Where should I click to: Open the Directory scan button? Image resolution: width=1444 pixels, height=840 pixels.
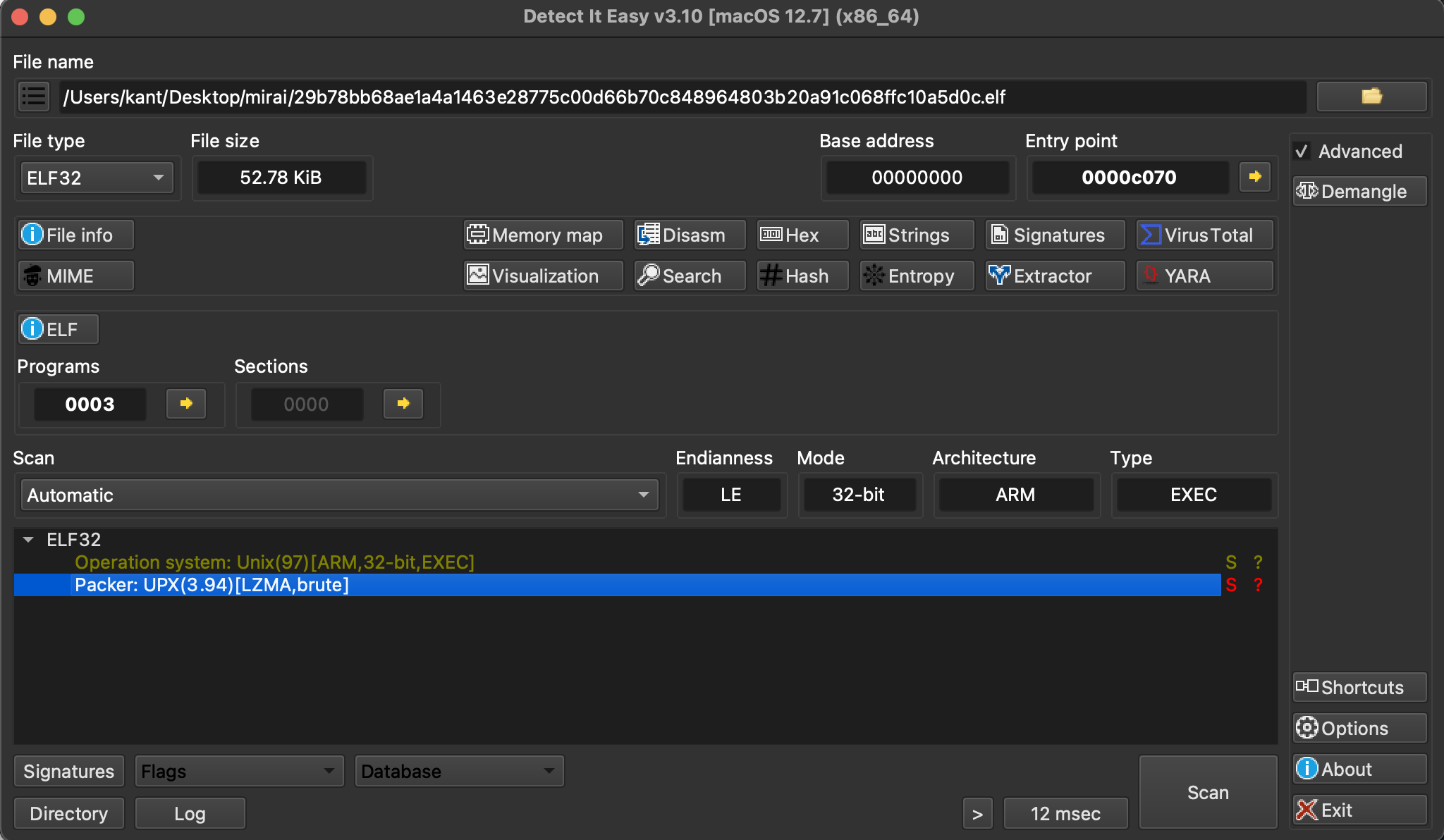click(x=69, y=813)
